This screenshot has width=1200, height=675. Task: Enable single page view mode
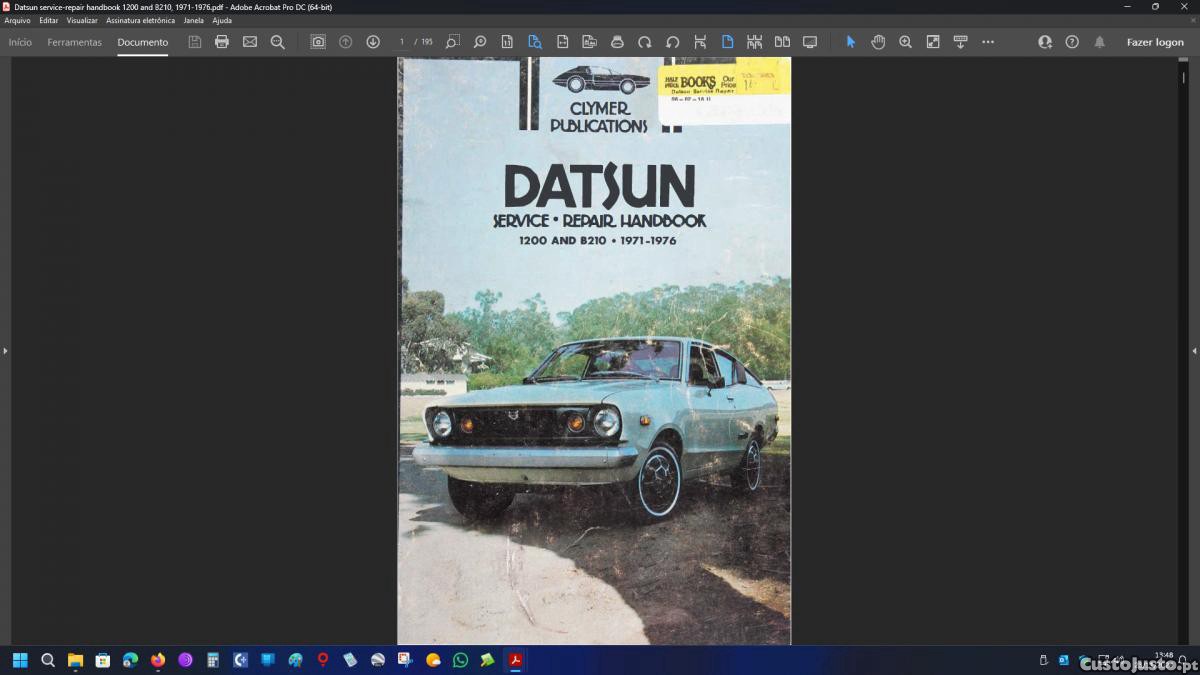pos(727,42)
